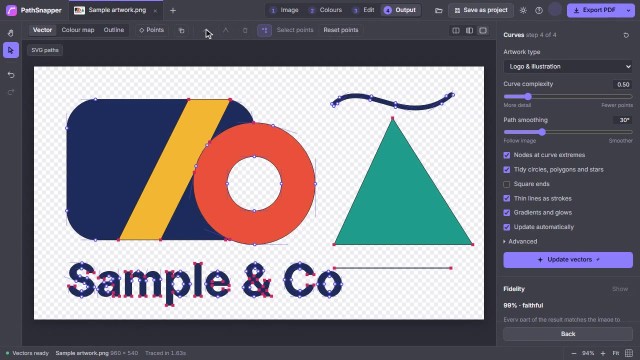Click the Export PDF button
The width and height of the screenshot is (640, 360).
[x=595, y=11]
